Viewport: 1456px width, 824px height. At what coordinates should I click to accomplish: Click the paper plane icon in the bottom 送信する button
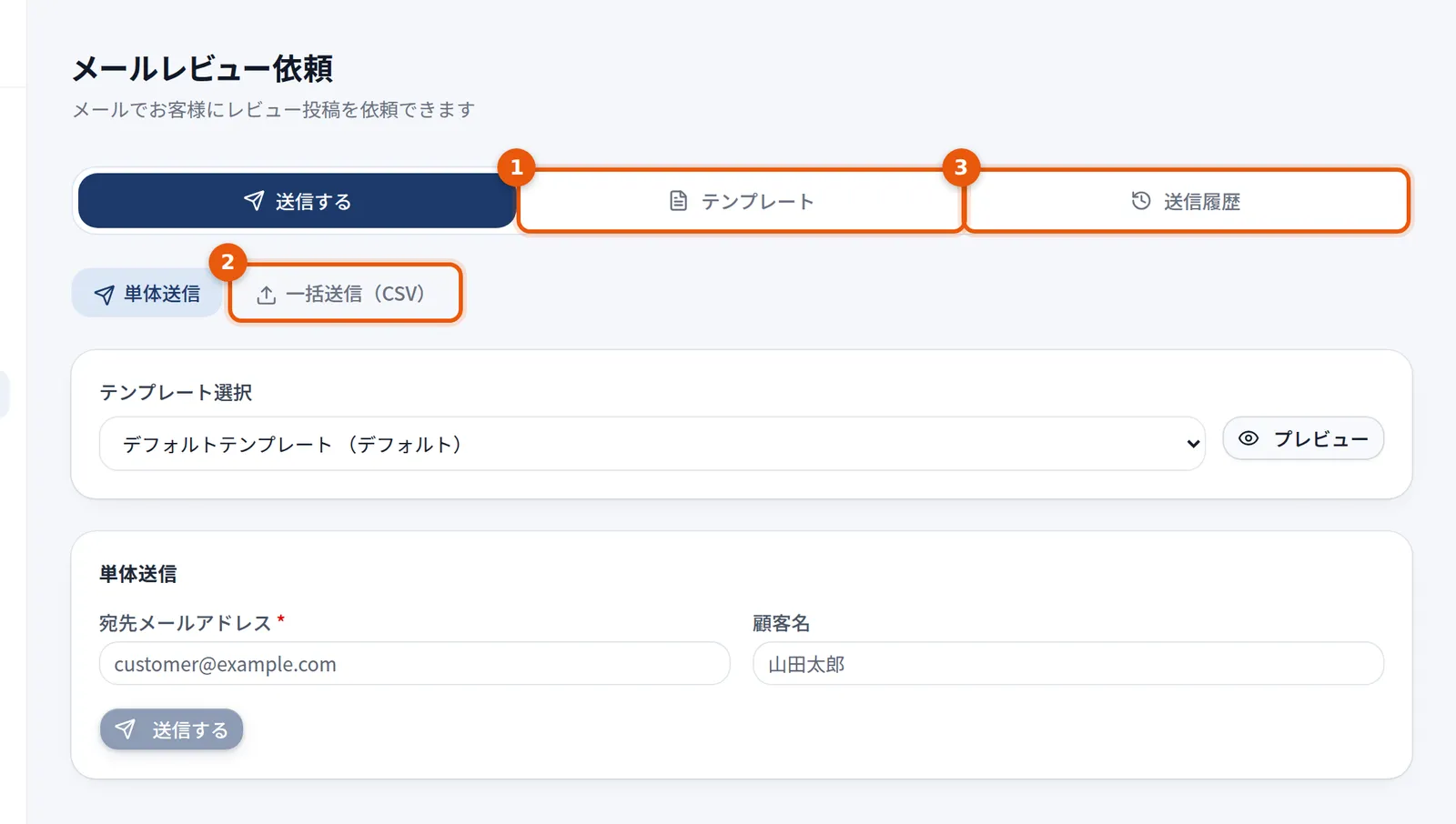tap(126, 729)
